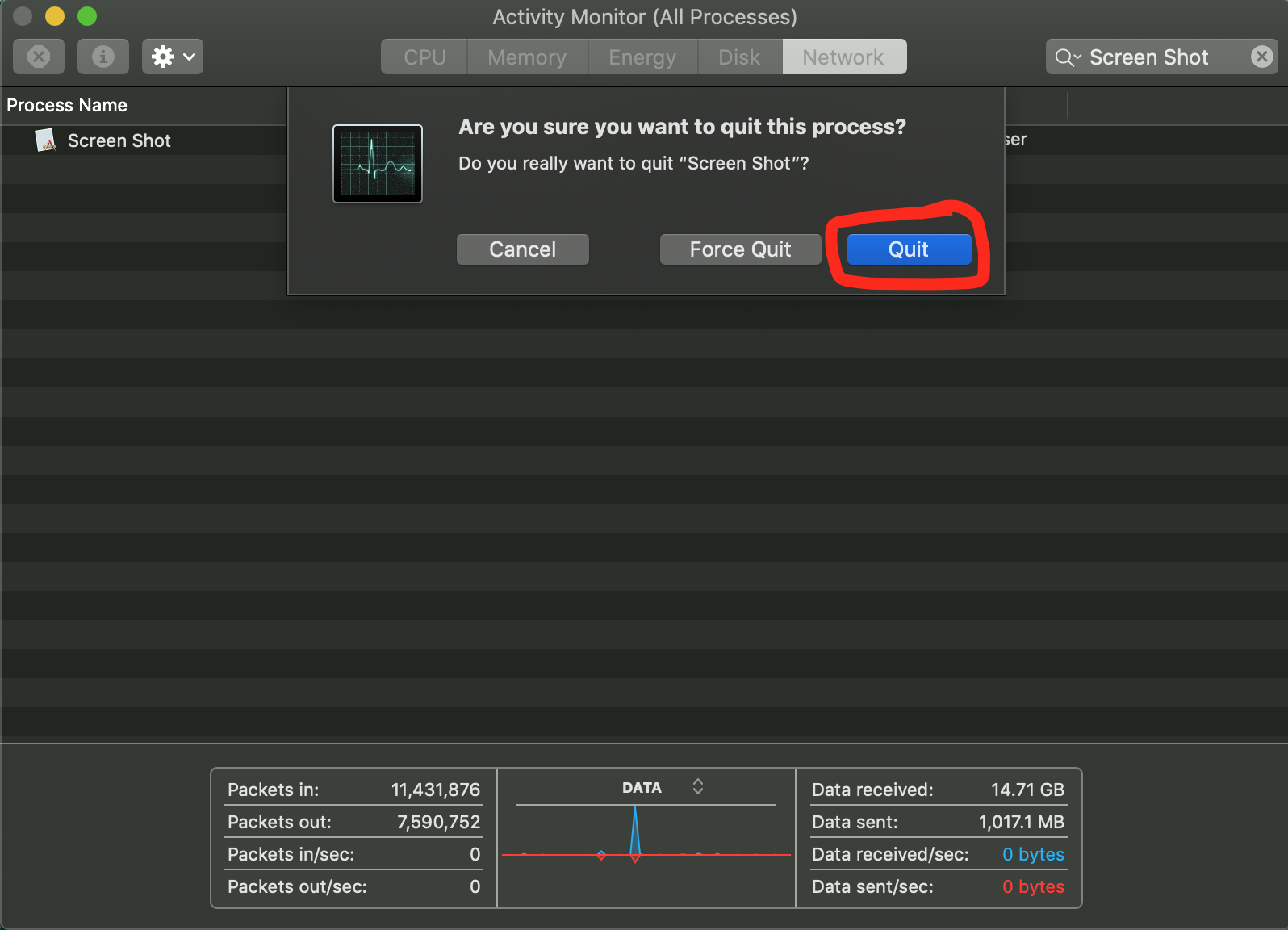Click the blue Data received/sec 0 bytes value

click(x=1034, y=854)
